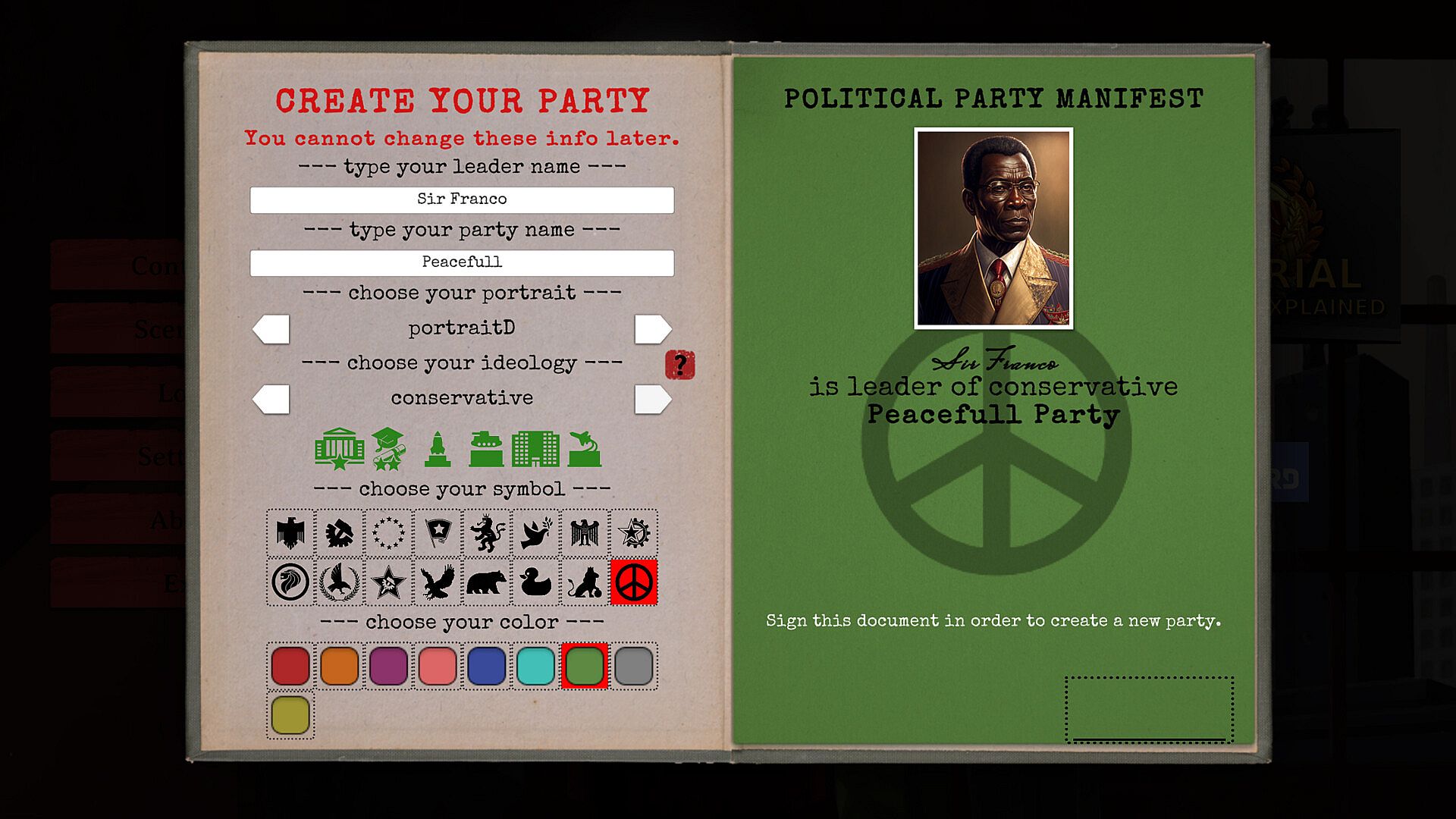Pick the eagle in laurel wreath symbol
Screen dimensions: 1456x819
339,582
